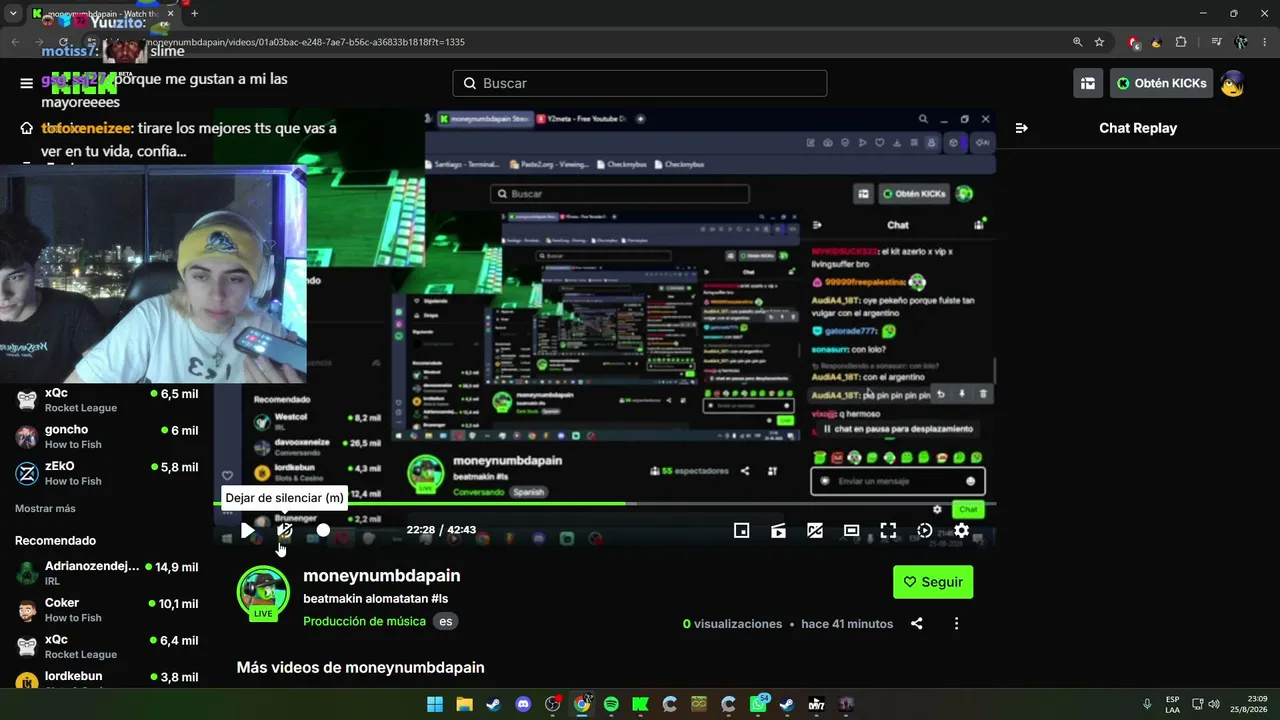Open the Chrome three-dot menu

(x=1265, y=42)
